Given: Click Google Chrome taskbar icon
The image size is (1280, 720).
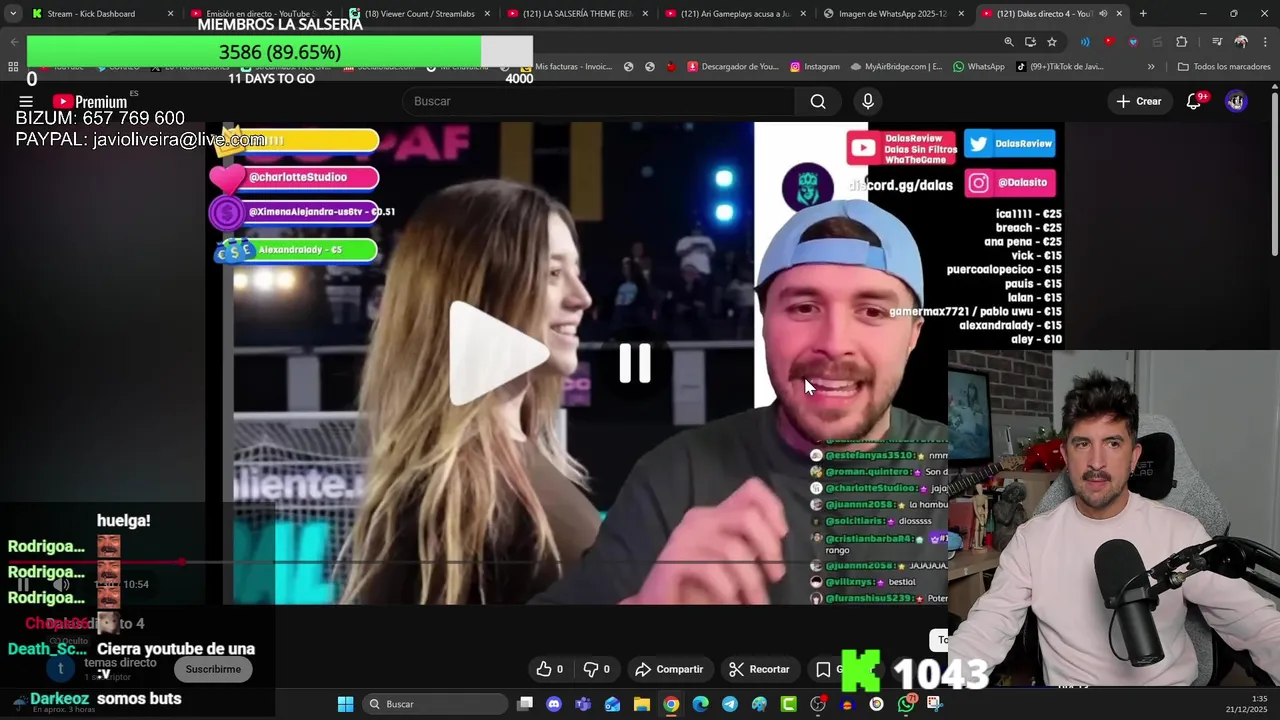Looking at the screenshot, I should click(671, 704).
